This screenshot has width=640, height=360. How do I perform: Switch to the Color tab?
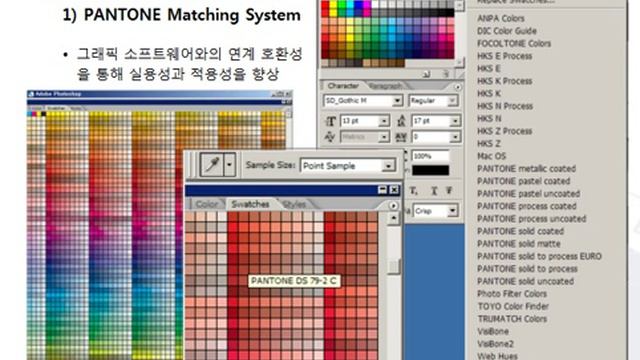tap(207, 204)
